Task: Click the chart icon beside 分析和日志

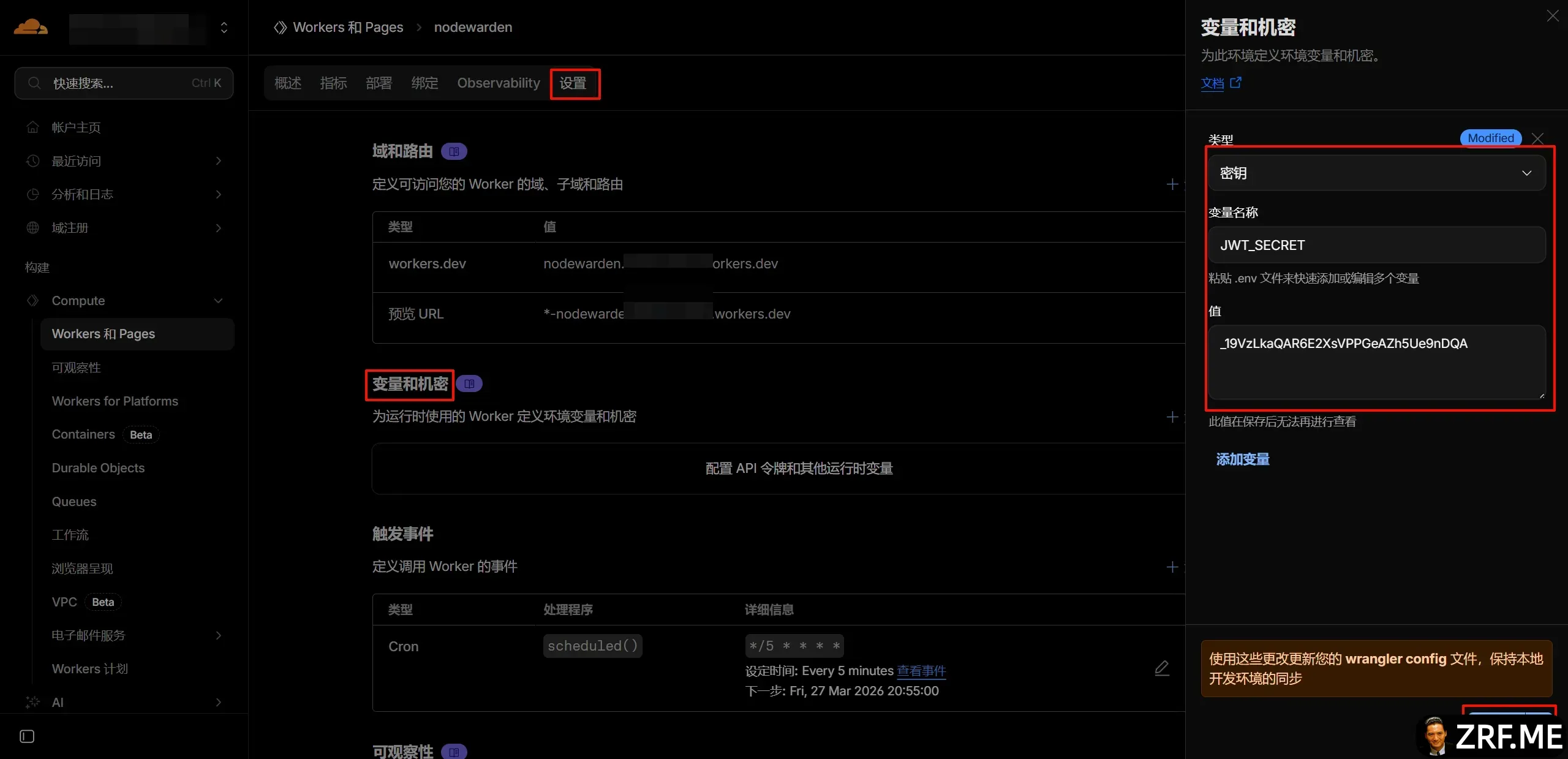Action: [x=33, y=194]
